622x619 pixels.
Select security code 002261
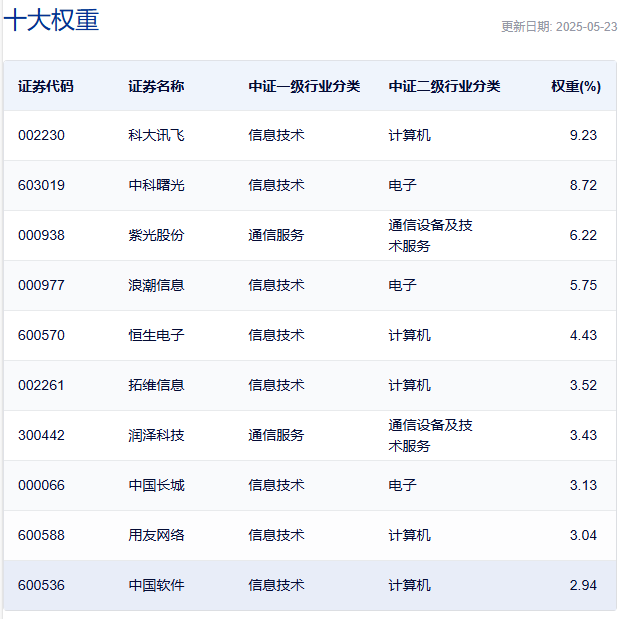pyautogui.click(x=41, y=385)
